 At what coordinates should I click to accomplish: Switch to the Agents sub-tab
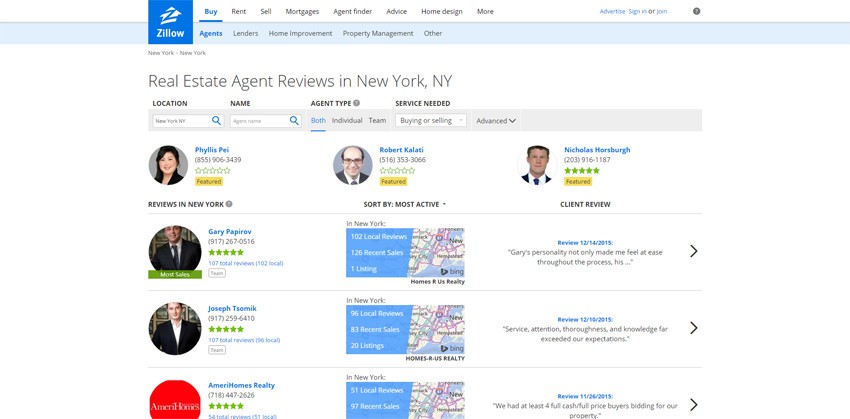coord(211,33)
